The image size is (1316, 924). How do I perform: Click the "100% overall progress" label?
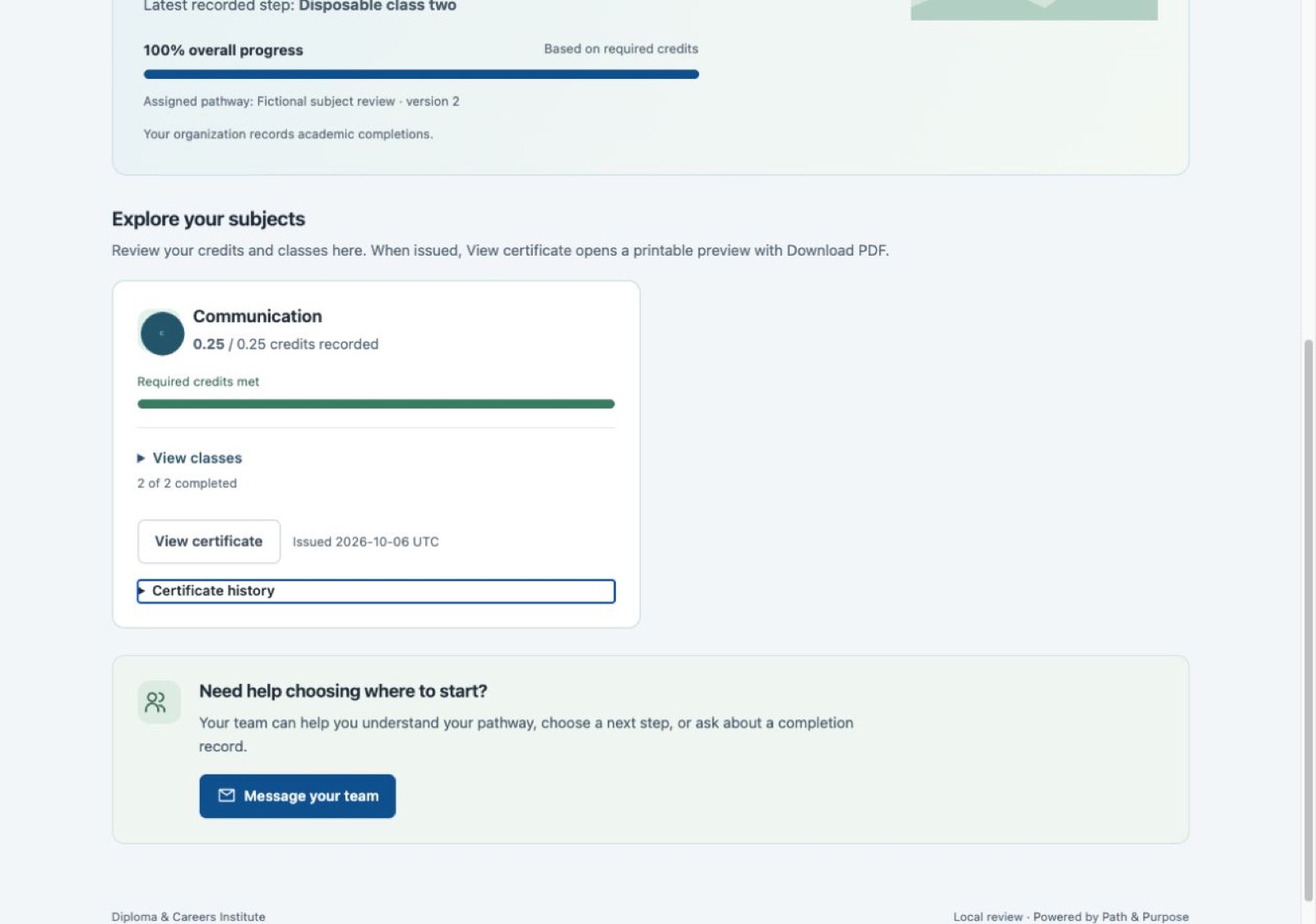pos(223,50)
